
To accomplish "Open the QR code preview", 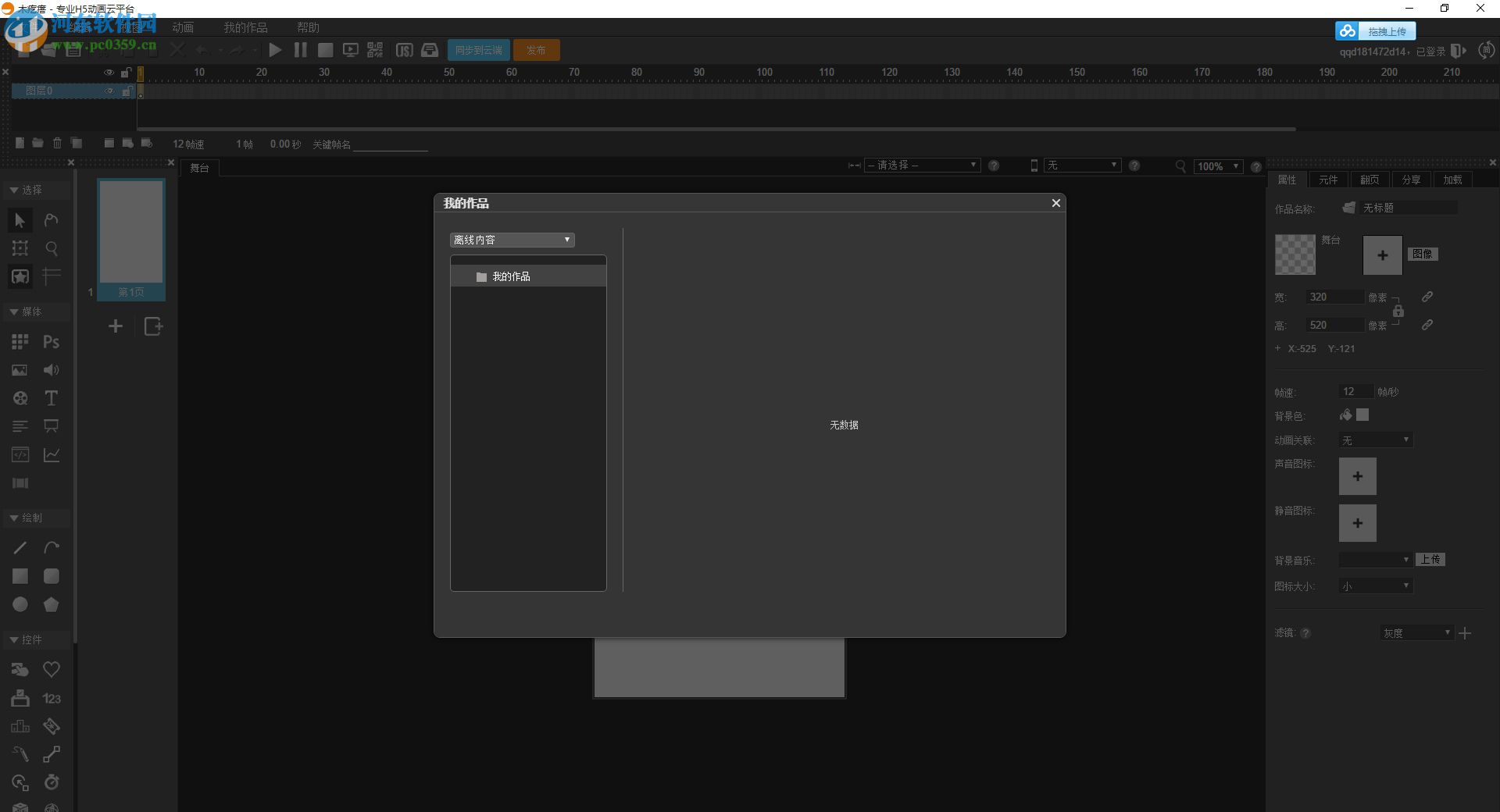I will tap(374, 49).
